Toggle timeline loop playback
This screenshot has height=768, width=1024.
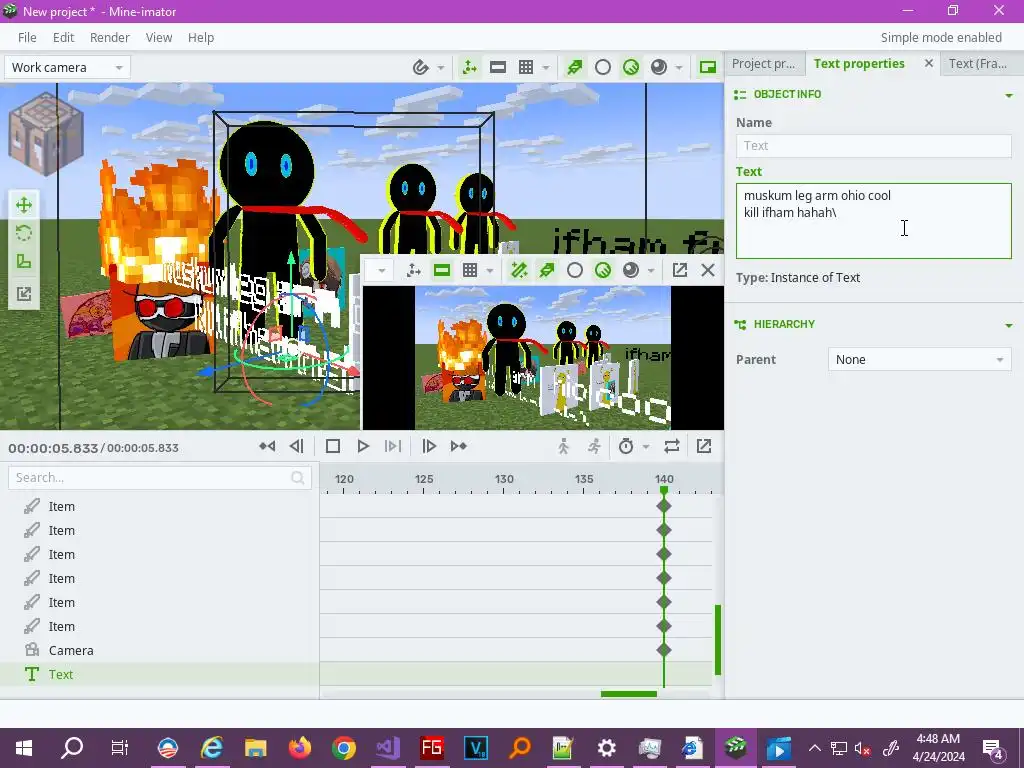pos(672,446)
